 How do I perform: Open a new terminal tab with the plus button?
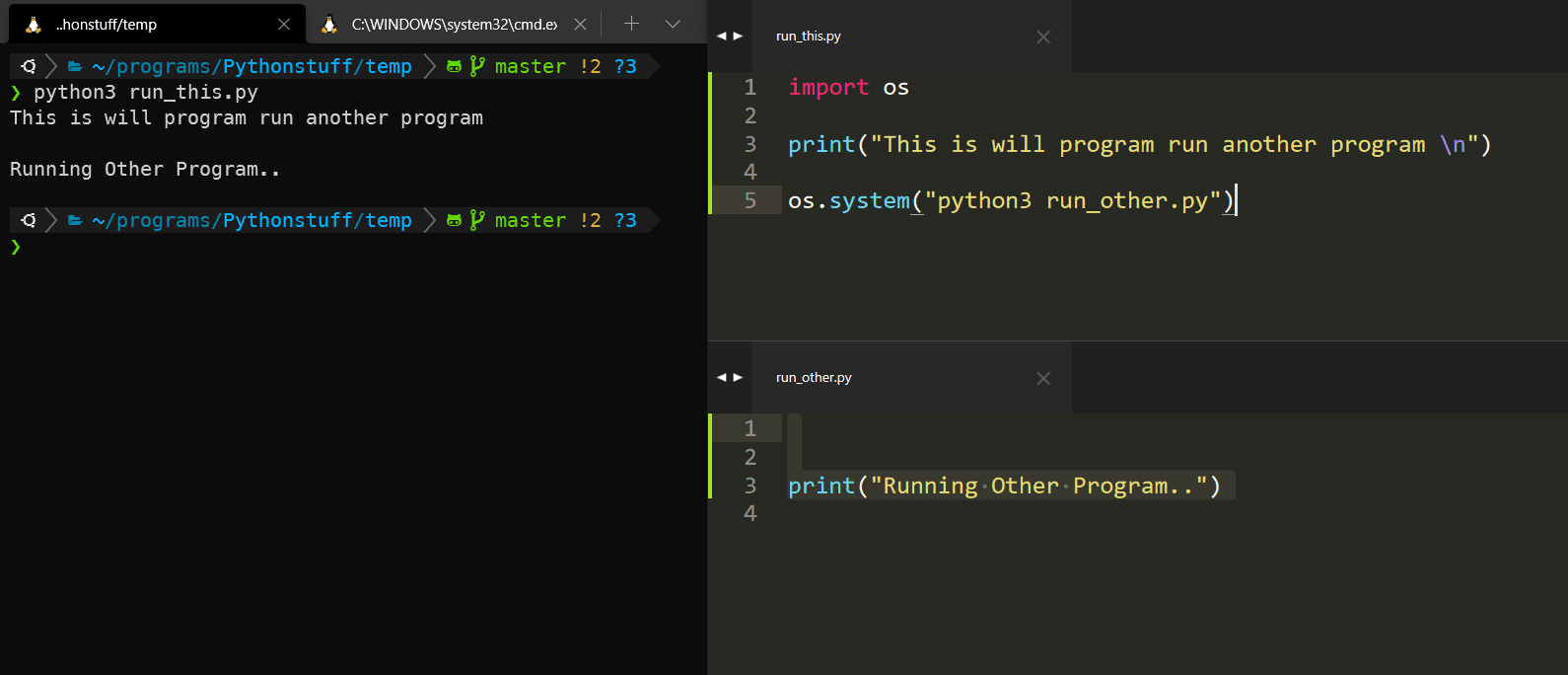pyautogui.click(x=631, y=24)
